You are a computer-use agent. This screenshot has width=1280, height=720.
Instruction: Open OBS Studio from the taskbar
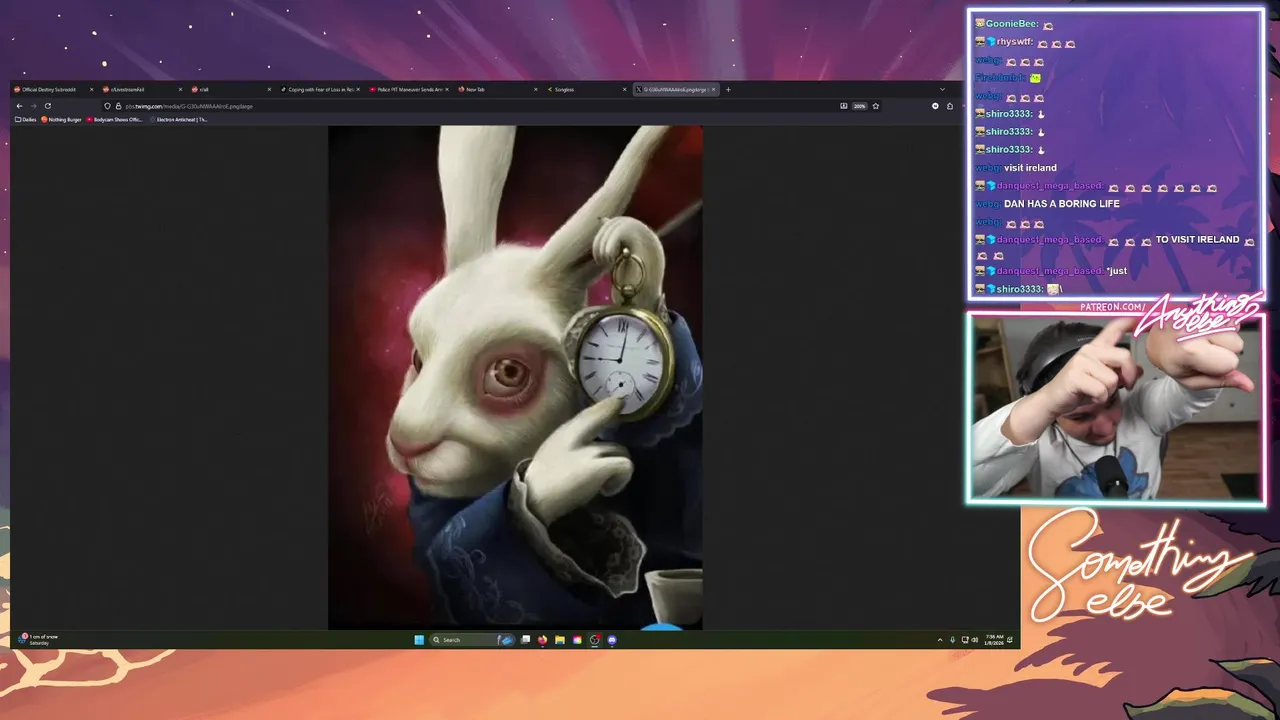[594, 640]
